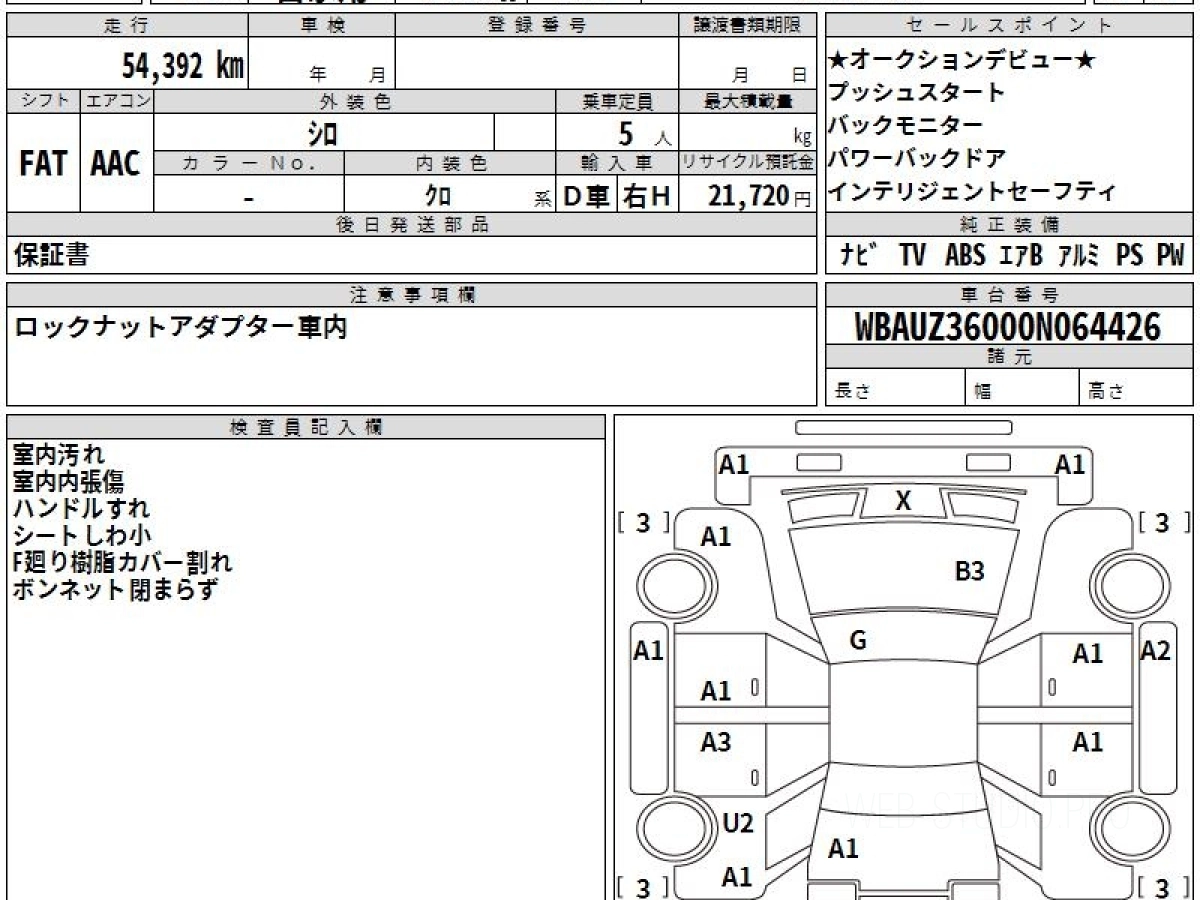Click the 長さ dimension label
Viewport: 1200px width, 900px height.
click(853, 392)
